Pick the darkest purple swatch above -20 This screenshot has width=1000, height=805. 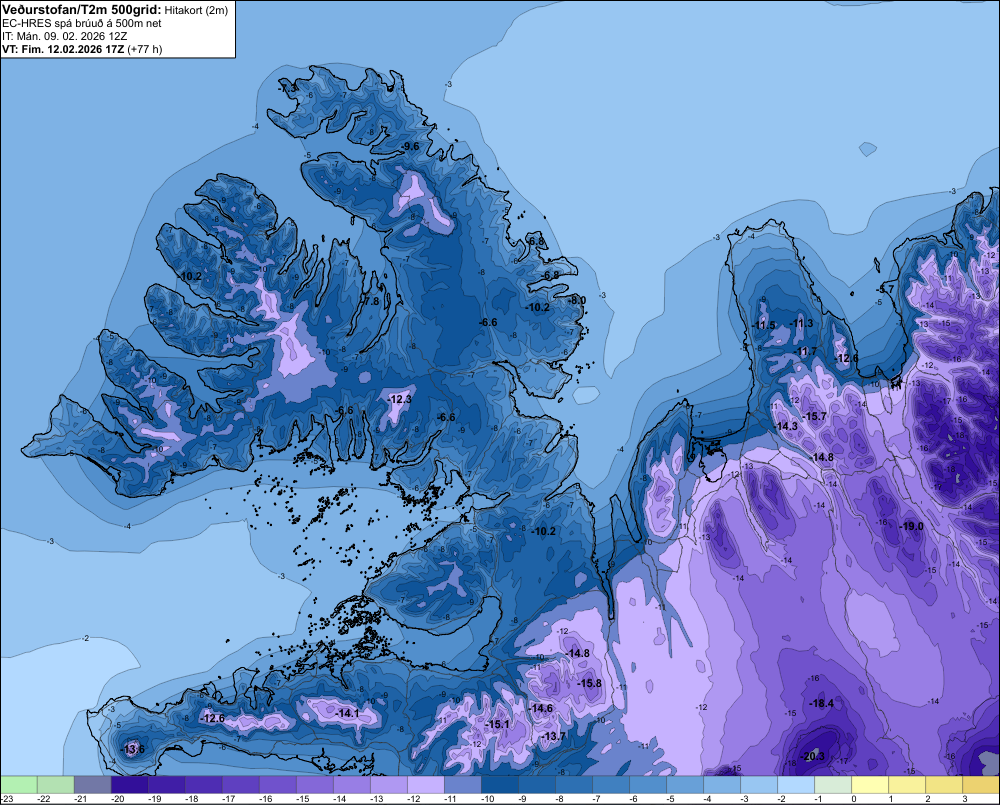[x=130, y=784]
